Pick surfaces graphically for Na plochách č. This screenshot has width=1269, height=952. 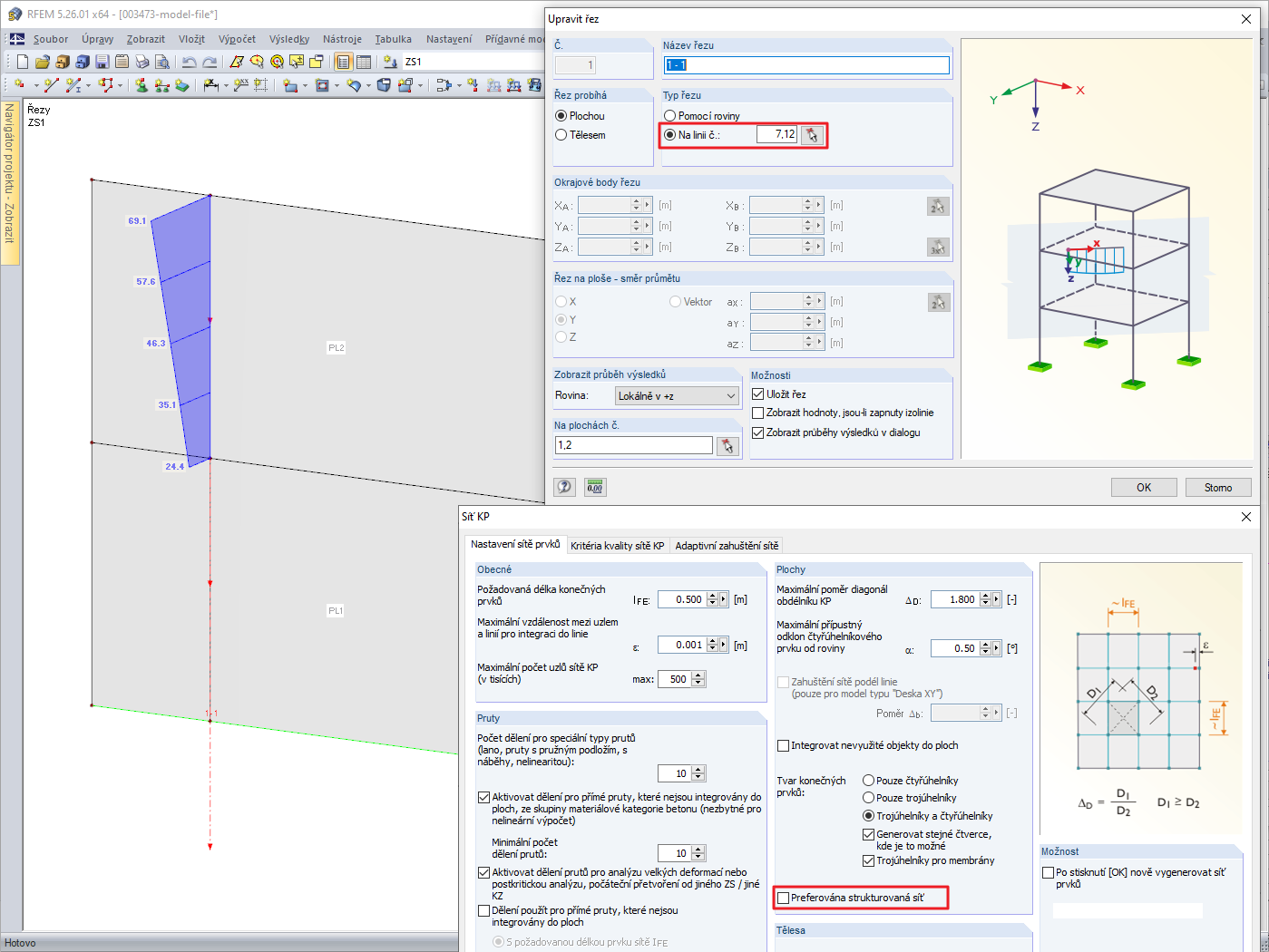[x=727, y=445]
